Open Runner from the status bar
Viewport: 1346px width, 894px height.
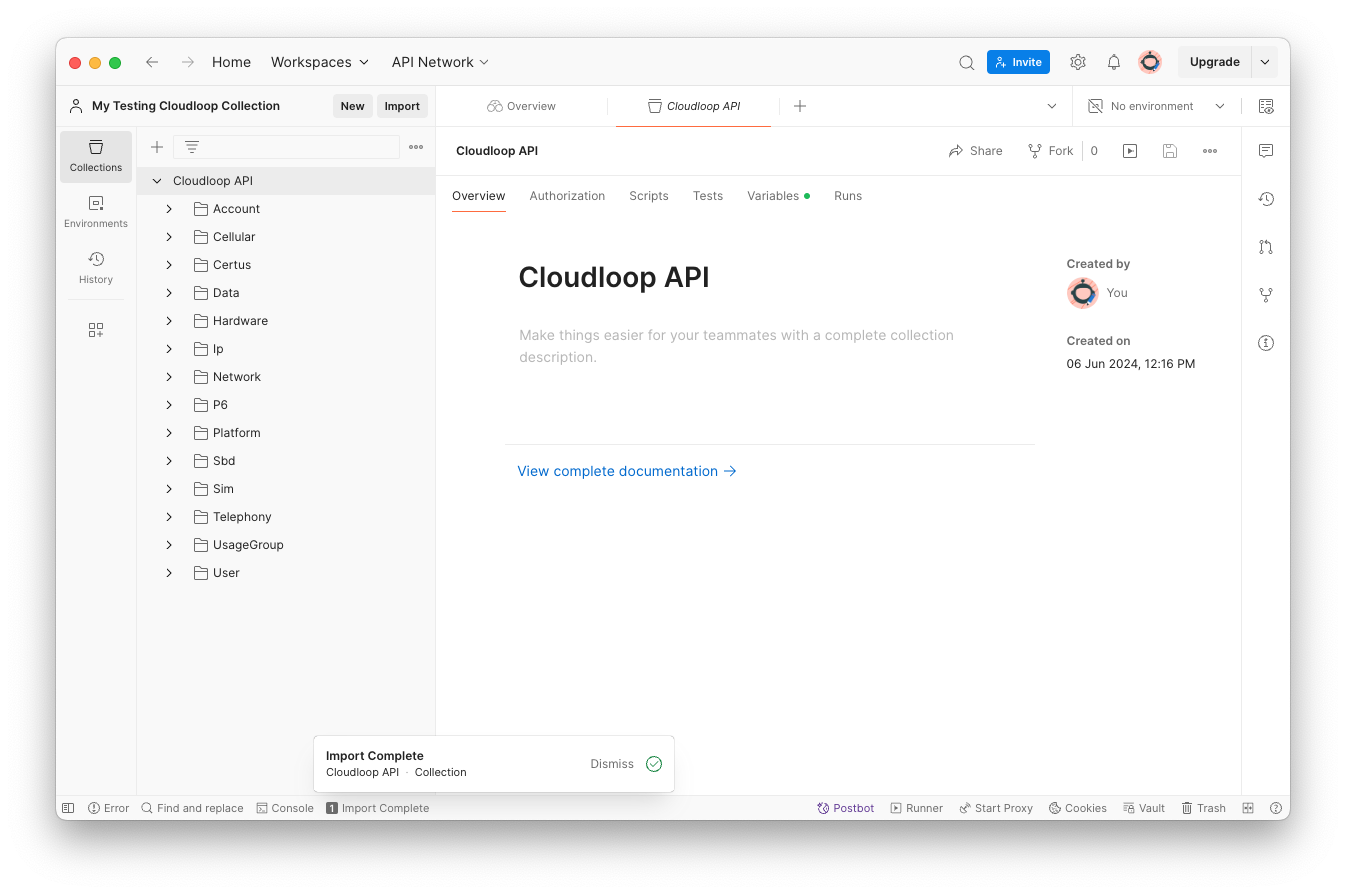(916, 808)
